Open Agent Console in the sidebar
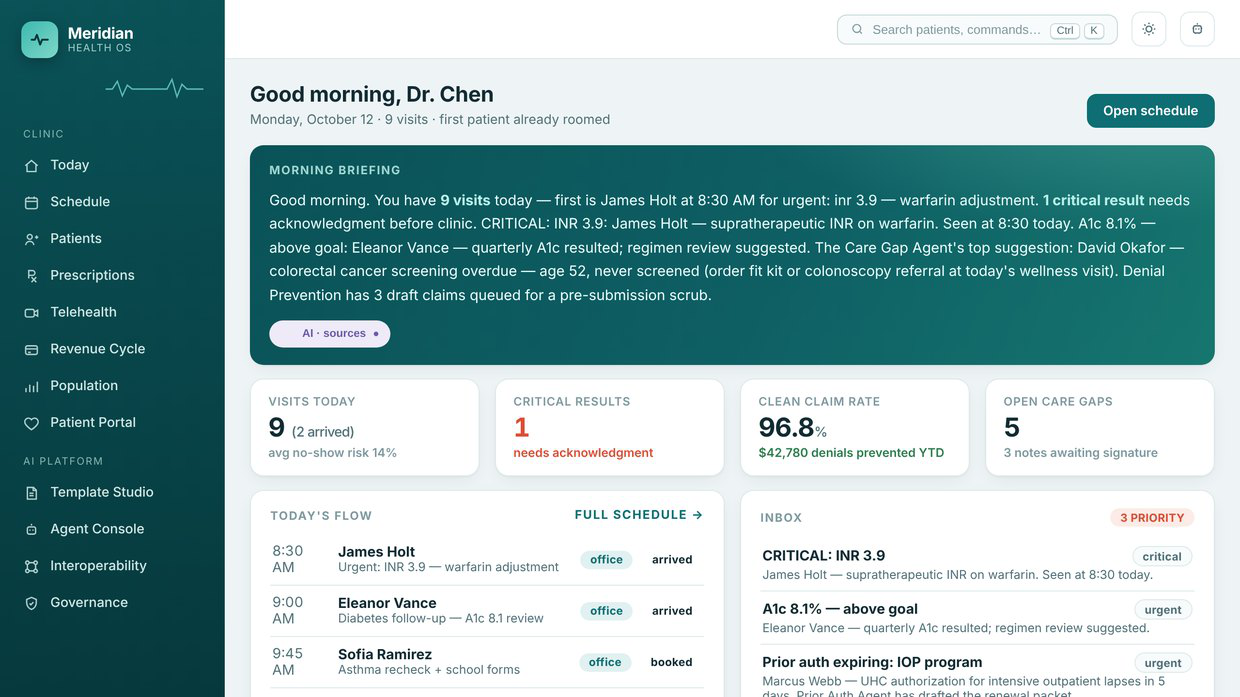The width and height of the screenshot is (1240, 697). click(x=112, y=529)
